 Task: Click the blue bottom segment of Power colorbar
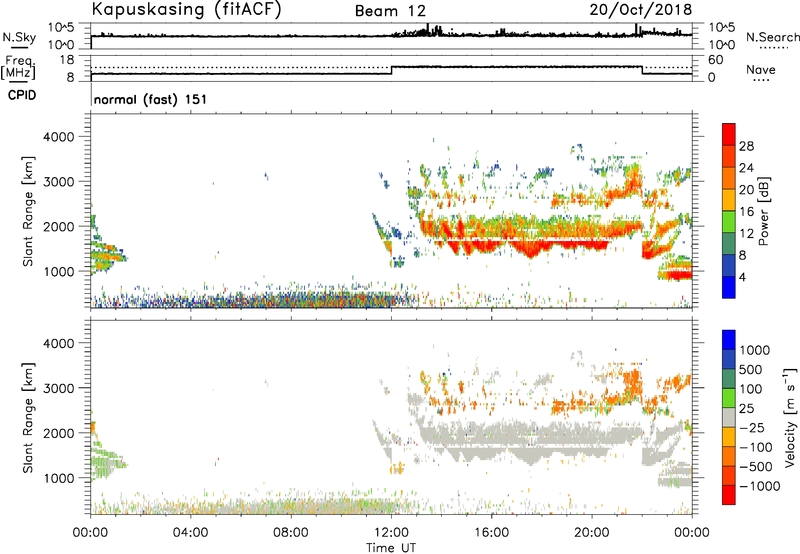pos(729,287)
